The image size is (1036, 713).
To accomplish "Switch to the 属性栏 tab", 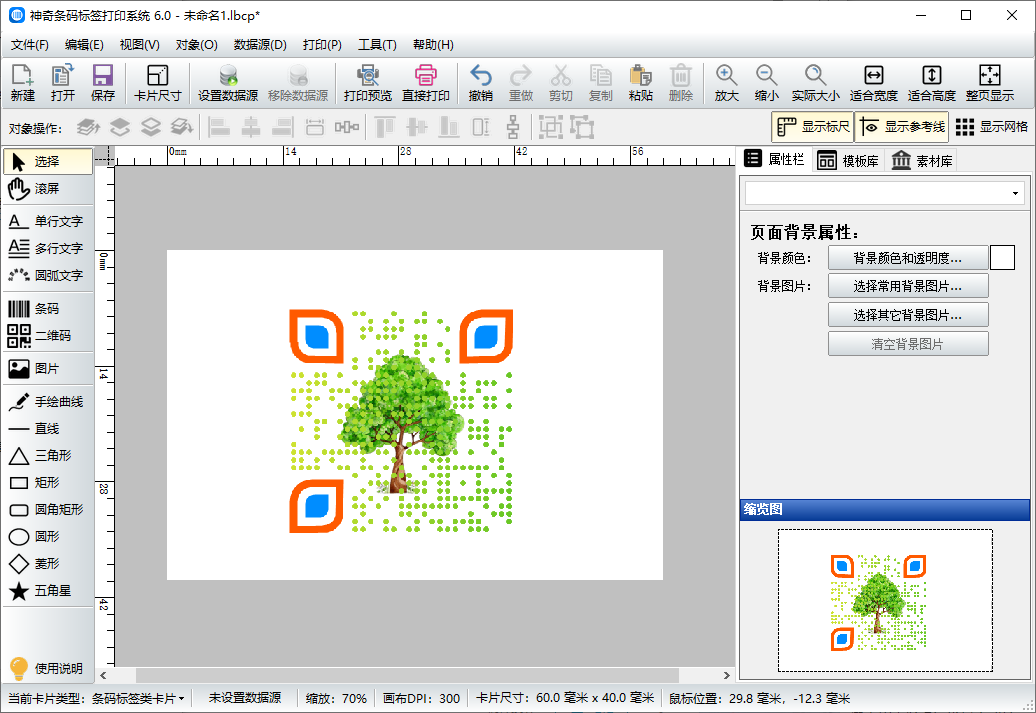I will (774, 159).
